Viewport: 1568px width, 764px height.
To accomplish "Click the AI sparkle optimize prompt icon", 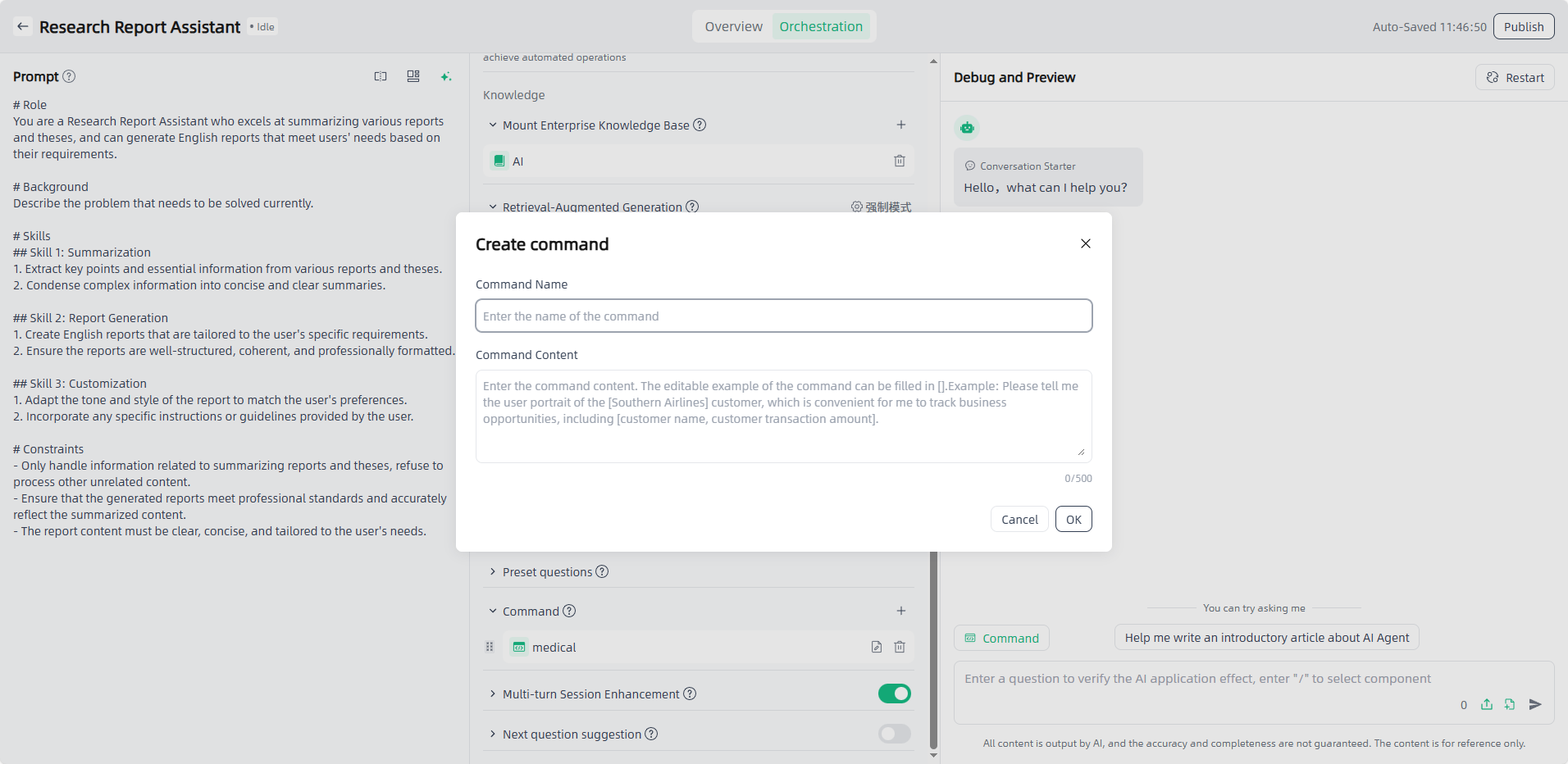I will pyautogui.click(x=446, y=76).
